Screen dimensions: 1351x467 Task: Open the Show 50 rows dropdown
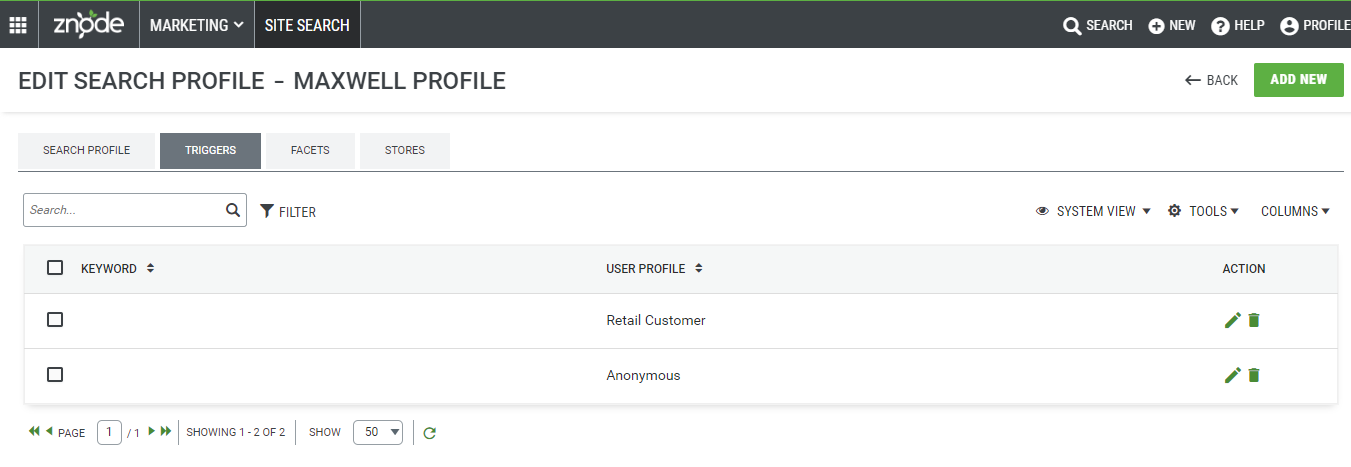[x=378, y=432]
